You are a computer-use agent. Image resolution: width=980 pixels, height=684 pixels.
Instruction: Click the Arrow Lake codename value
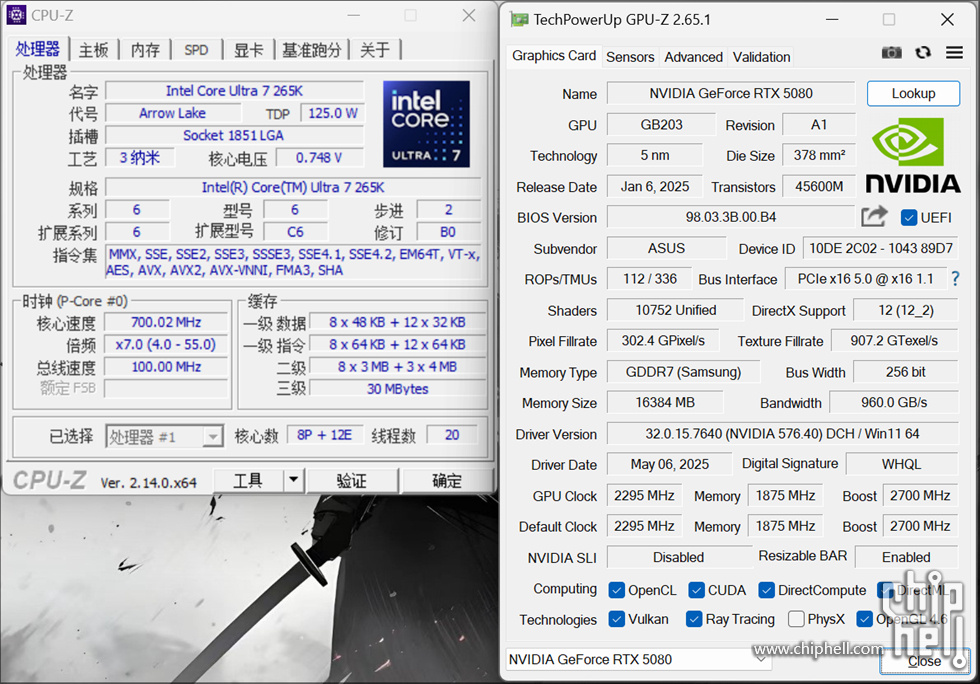[x=172, y=113]
